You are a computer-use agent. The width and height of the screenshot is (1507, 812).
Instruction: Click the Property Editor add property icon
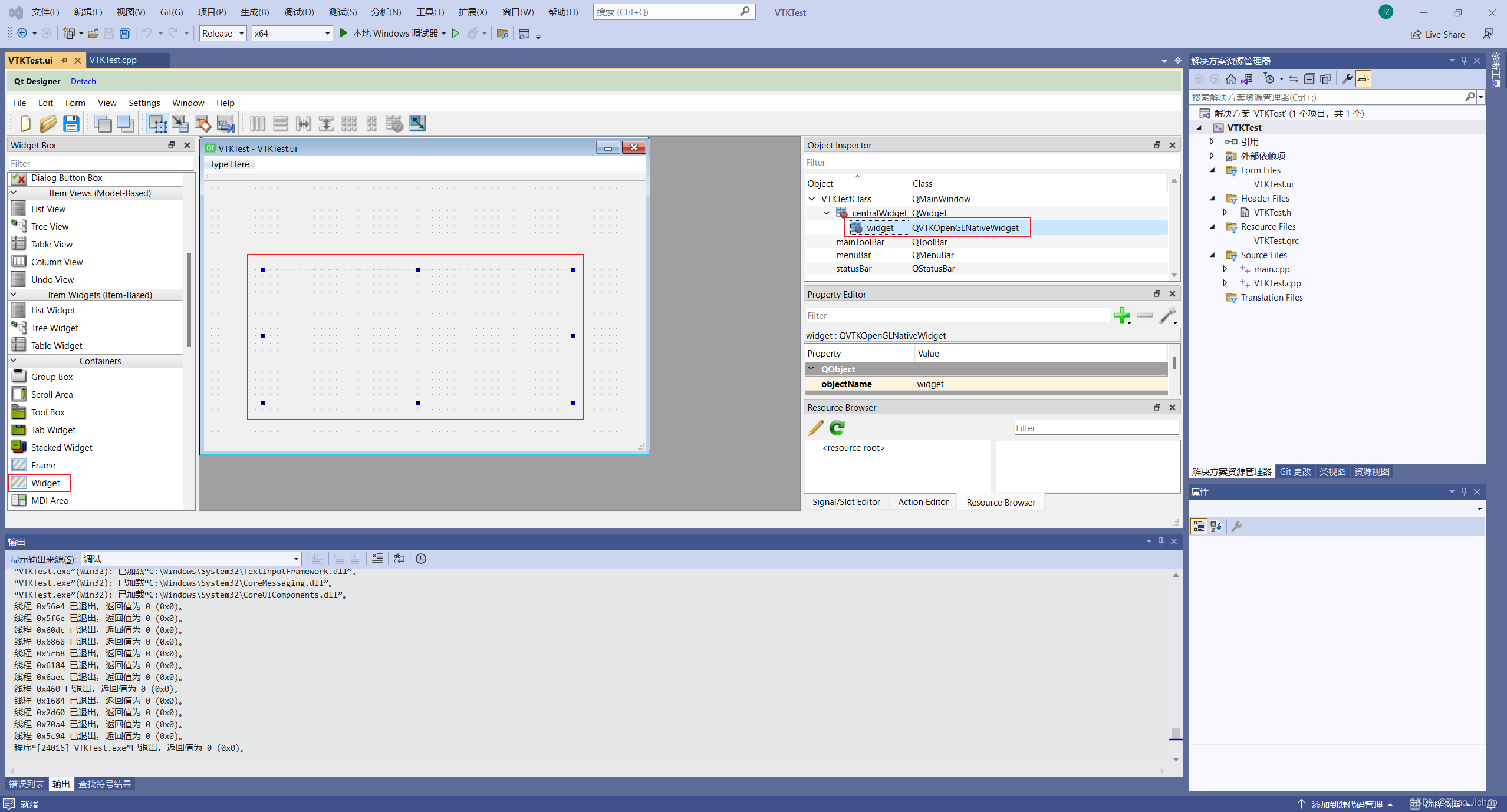click(1122, 315)
